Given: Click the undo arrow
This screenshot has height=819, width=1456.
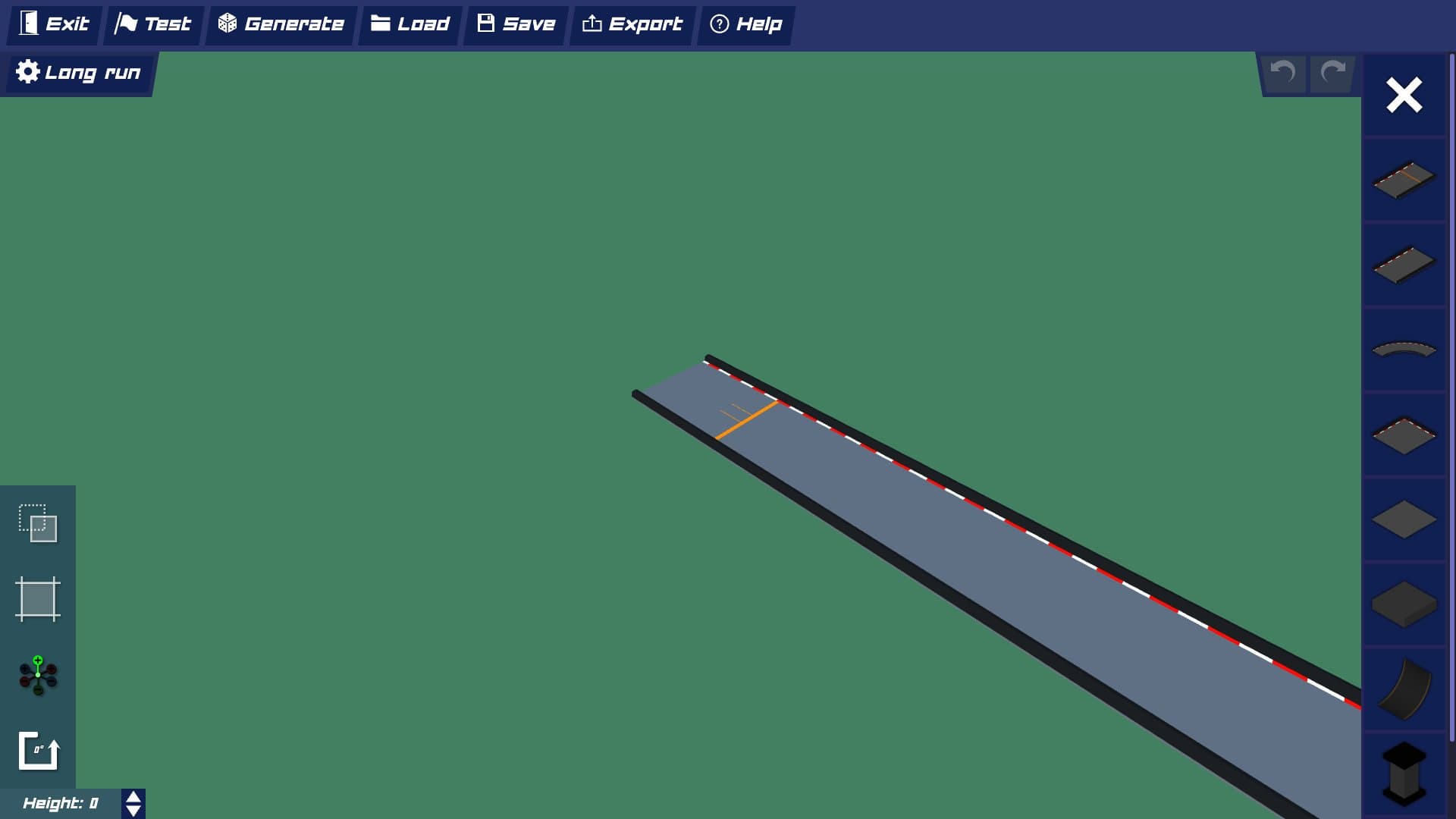Looking at the screenshot, I should [1283, 73].
